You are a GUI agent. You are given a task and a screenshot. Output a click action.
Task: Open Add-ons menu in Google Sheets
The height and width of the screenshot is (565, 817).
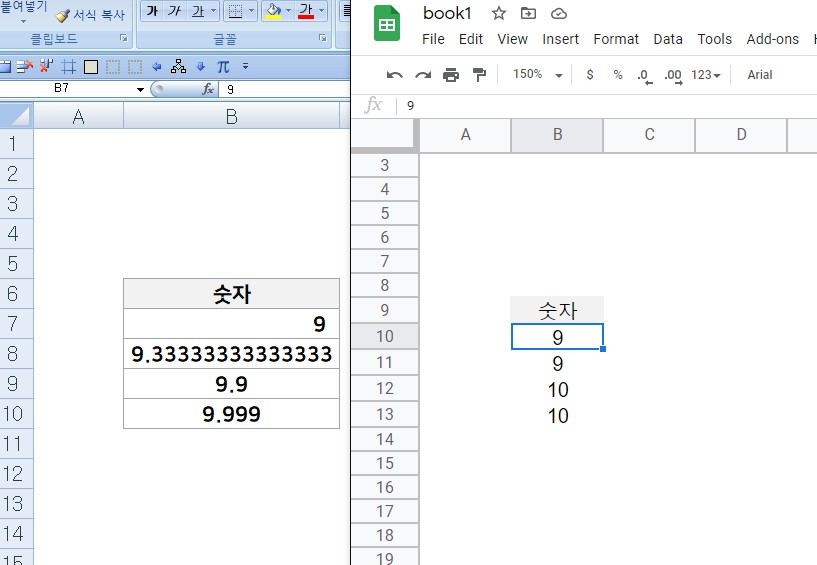point(772,39)
